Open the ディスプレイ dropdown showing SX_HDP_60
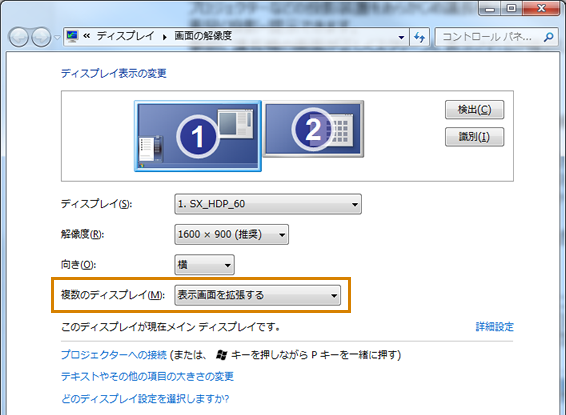 [268, 204]
